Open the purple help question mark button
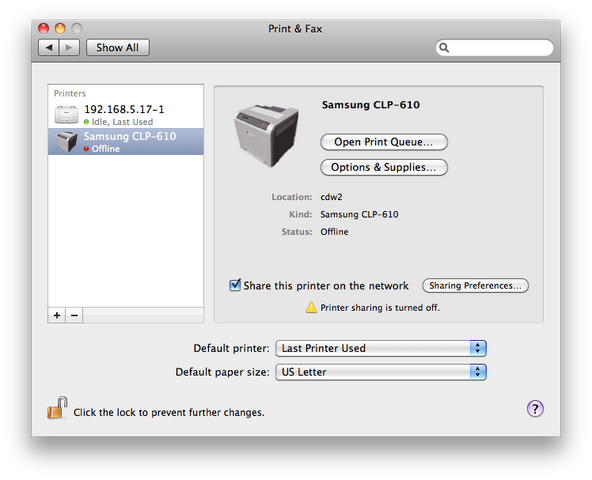The width and height of the screenshot is (592, 480). (535, 409)
